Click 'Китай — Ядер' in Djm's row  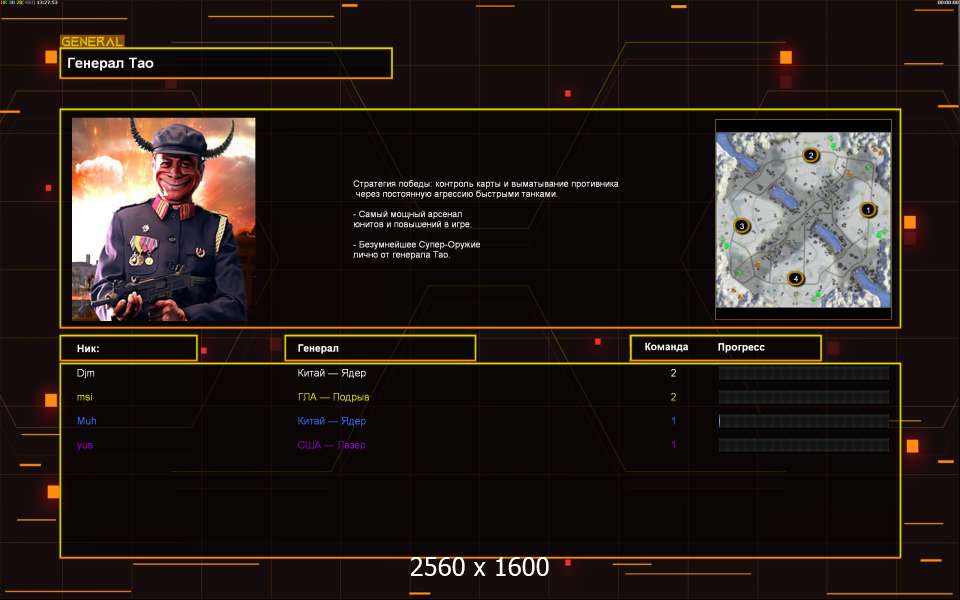coord(332,373)
